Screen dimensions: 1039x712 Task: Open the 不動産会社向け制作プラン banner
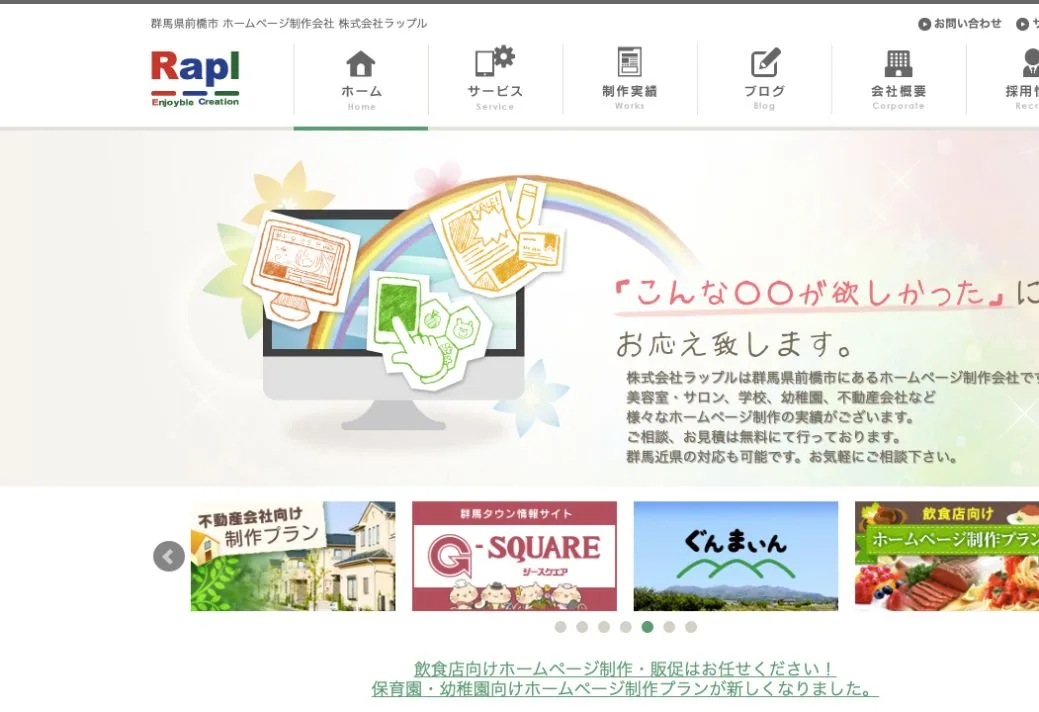click(293, 556)
